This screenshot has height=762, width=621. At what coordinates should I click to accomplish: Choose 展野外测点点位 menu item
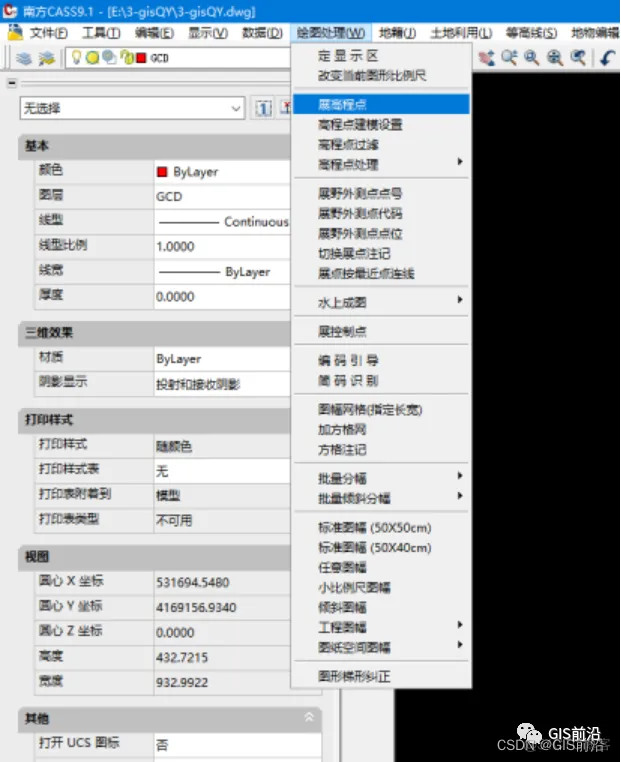click(381, 234)
